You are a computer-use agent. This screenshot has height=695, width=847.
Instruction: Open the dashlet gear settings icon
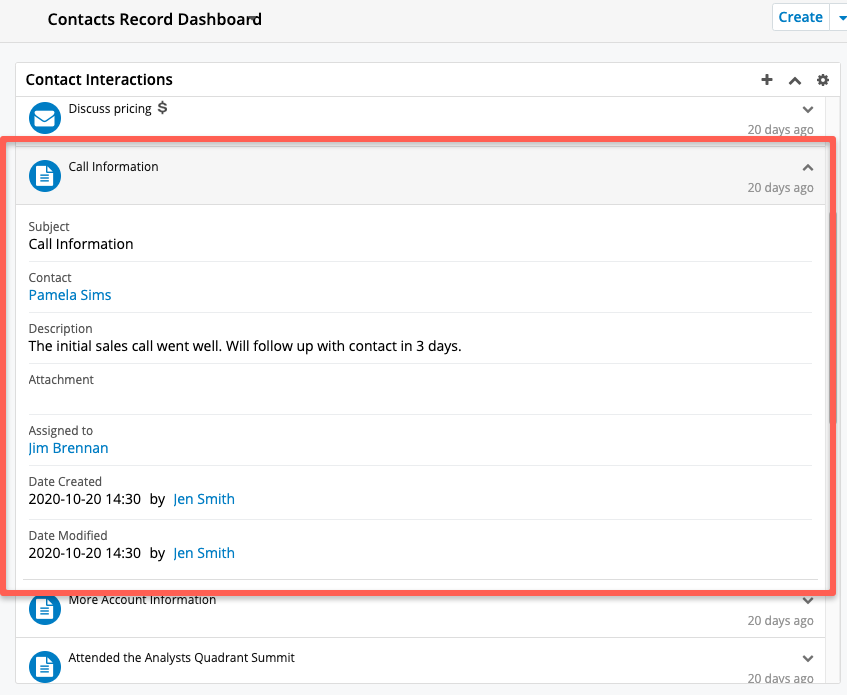point(823,80)
